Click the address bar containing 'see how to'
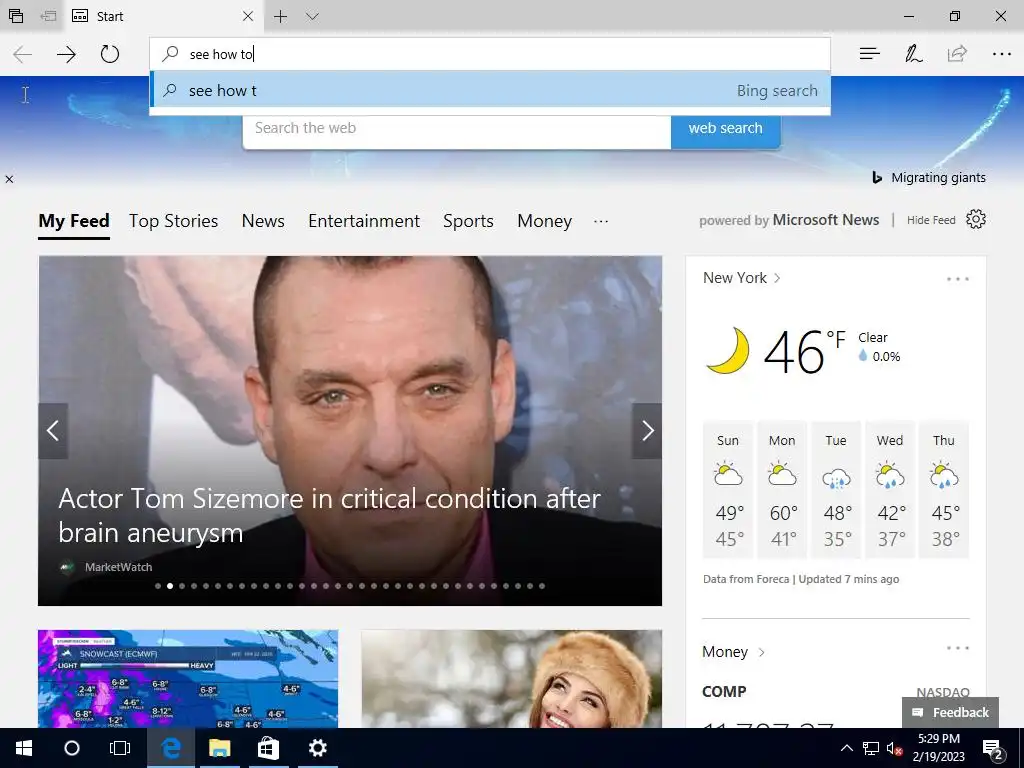1024x768 pixels. [x=490, y=54]
